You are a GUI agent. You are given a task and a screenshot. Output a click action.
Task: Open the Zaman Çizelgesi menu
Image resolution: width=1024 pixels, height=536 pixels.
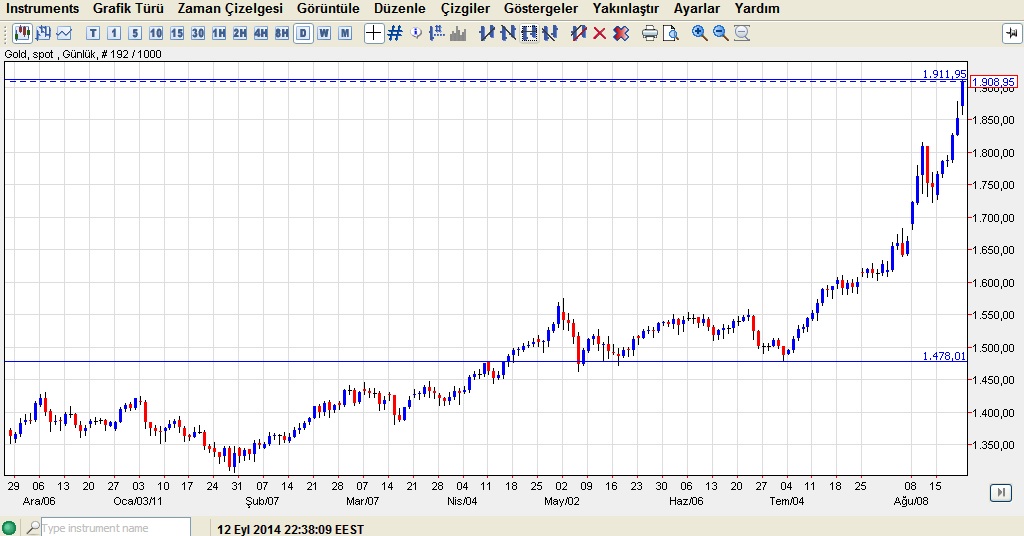[x=231, y=8]
